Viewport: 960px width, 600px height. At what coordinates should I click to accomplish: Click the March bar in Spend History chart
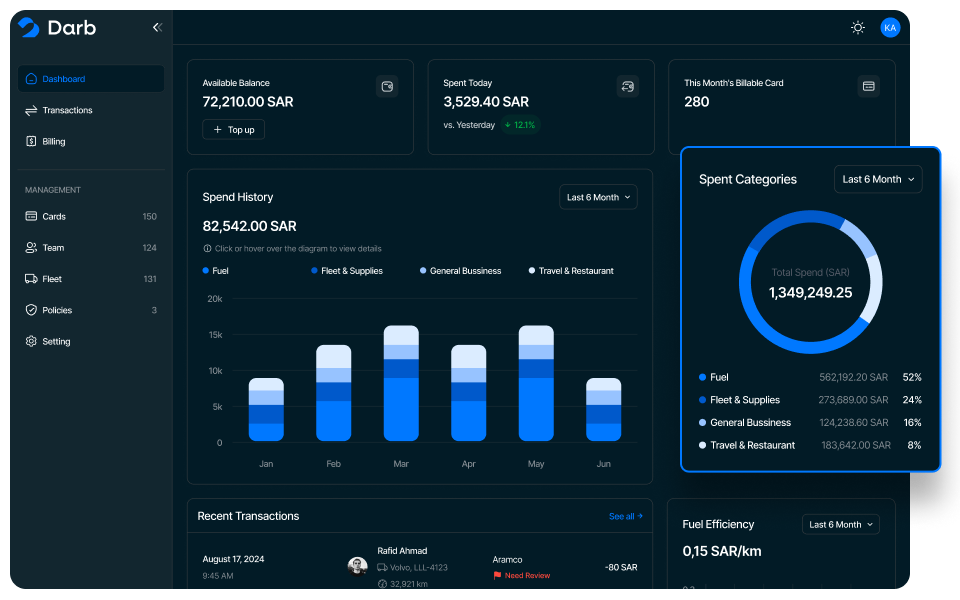(x=401, y=383)
